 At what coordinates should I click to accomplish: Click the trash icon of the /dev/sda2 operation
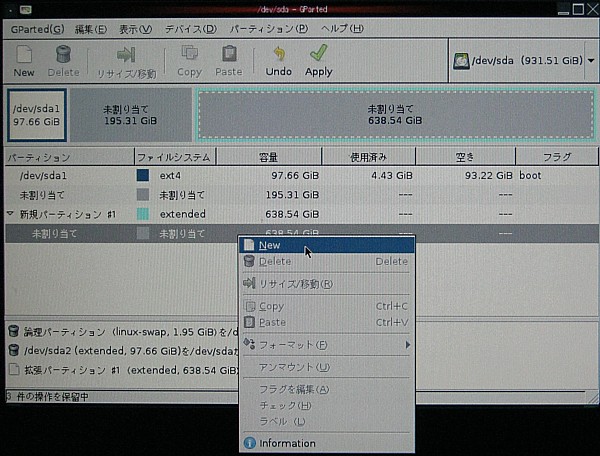(14, 350)
